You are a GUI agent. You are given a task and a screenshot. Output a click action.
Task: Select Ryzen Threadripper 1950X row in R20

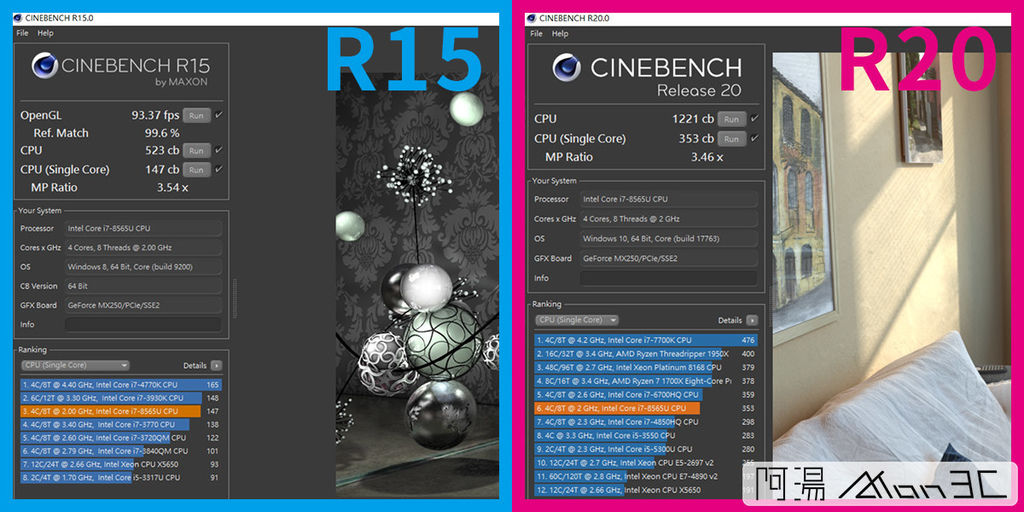tap(647, 354)
